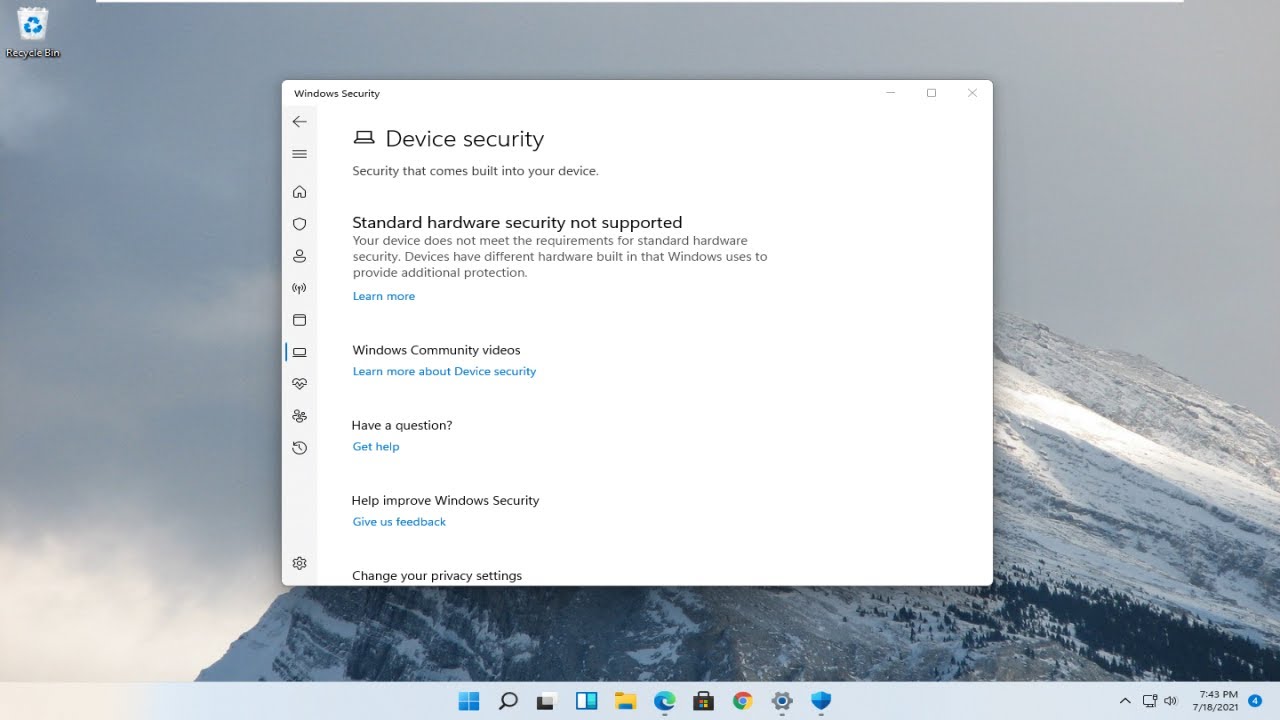
Task: Open Virus & threat protection shield icon
Action: click(299, 224)
